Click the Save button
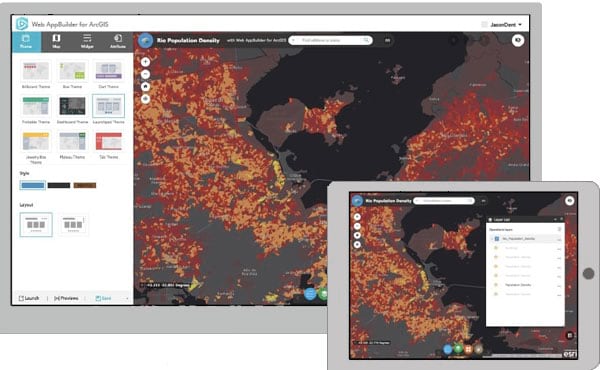This screenshot has width=600, height=370. [x=103, y=298]
